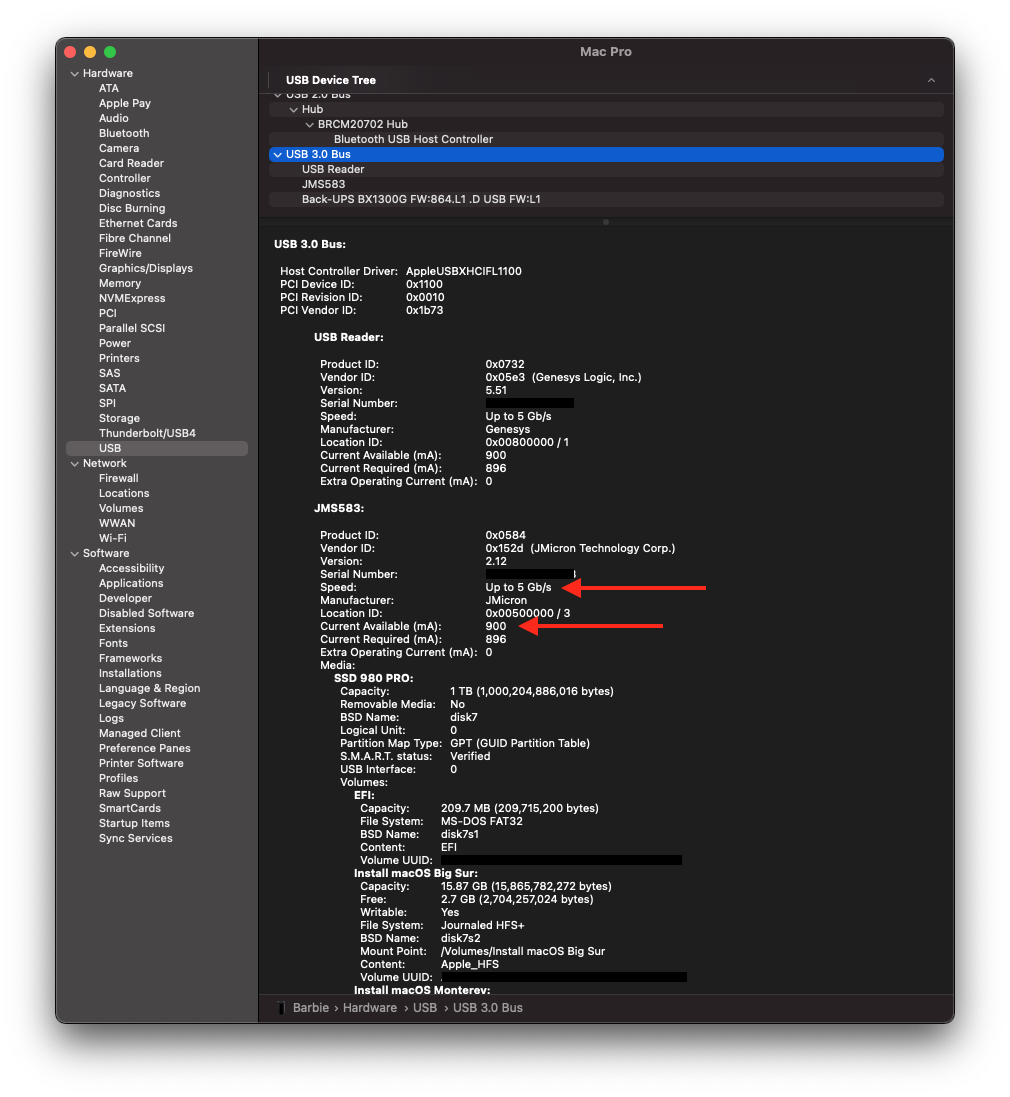Select JMS583 in device tree

point(606,185)
